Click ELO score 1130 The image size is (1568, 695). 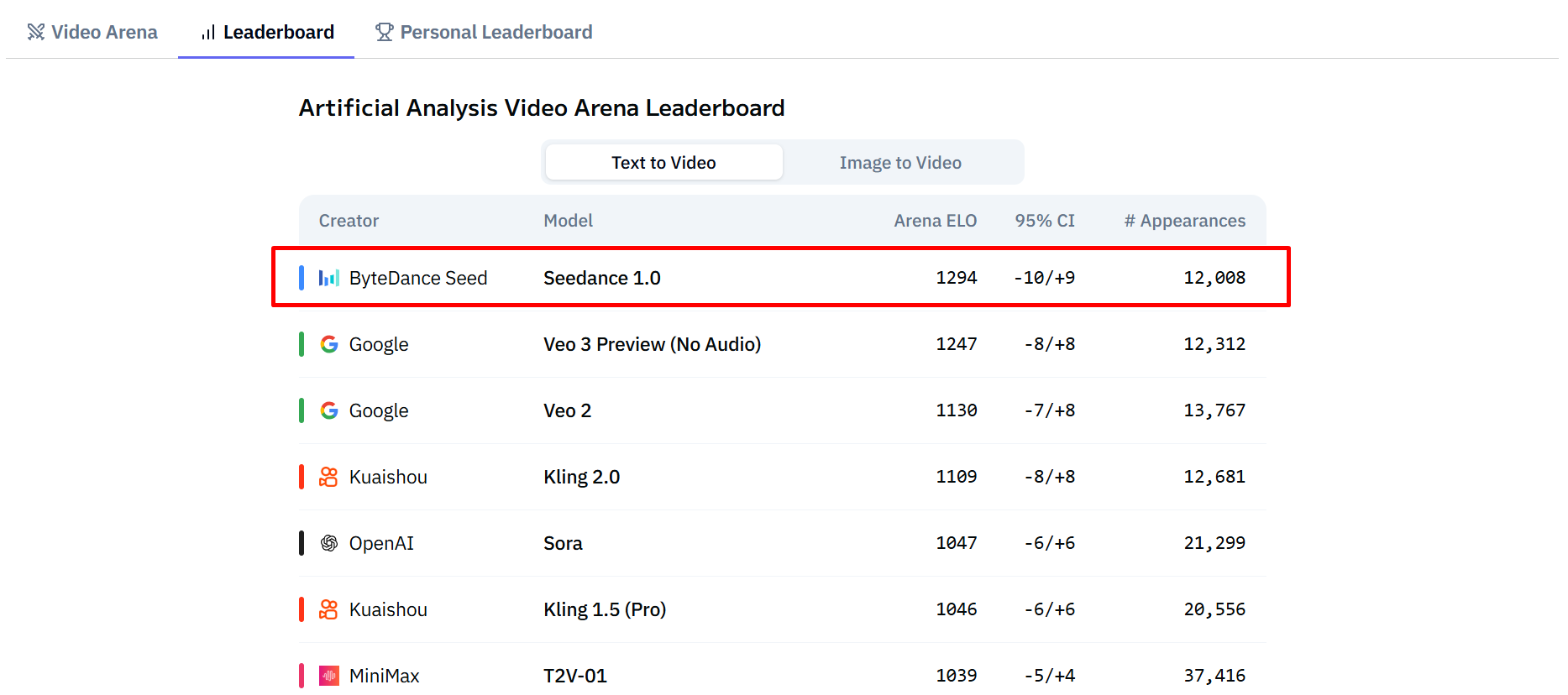click(957, 410)
